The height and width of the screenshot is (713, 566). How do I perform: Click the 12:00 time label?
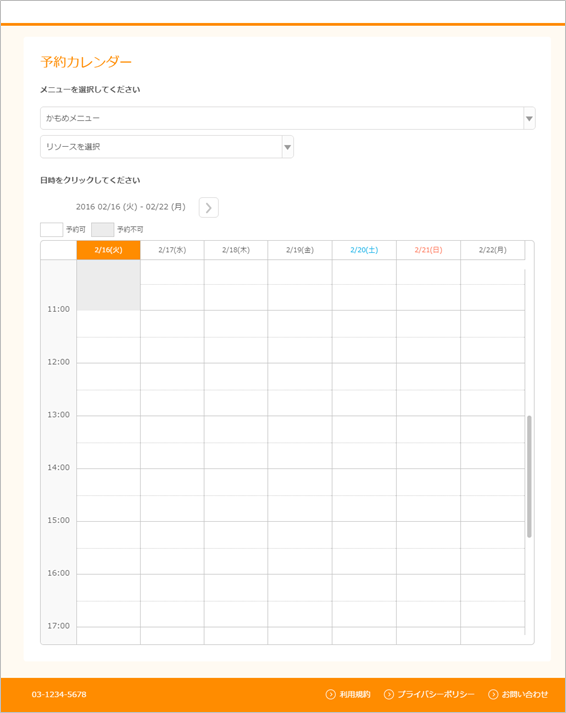(x=59, y=362)
